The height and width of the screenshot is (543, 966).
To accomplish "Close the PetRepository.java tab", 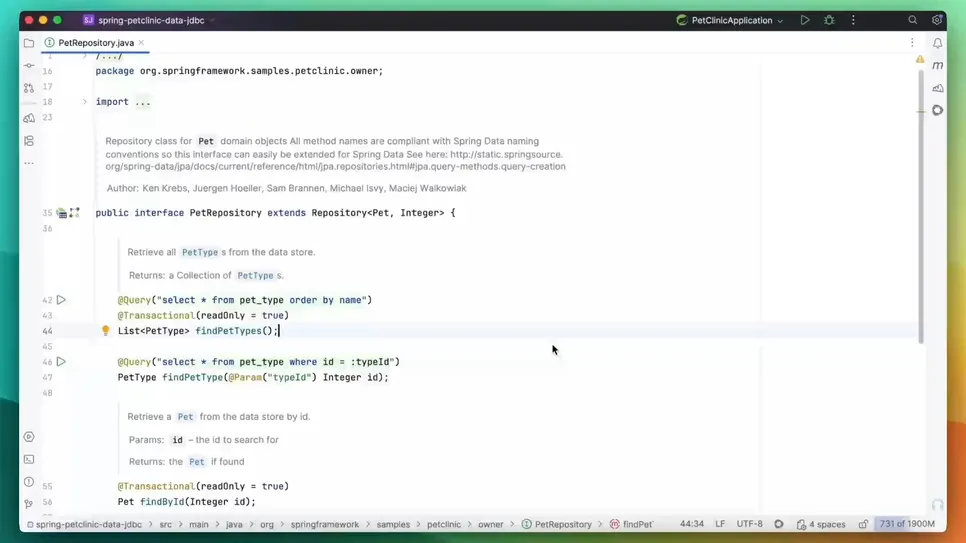I will [141, 43].
